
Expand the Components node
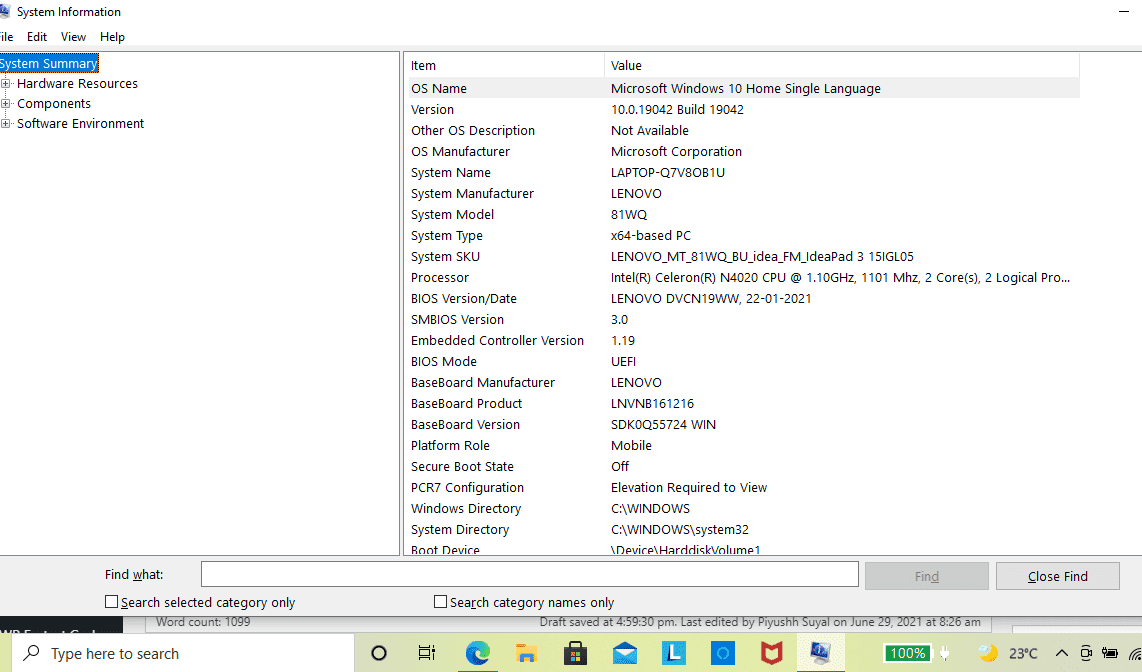coord(5,103)
